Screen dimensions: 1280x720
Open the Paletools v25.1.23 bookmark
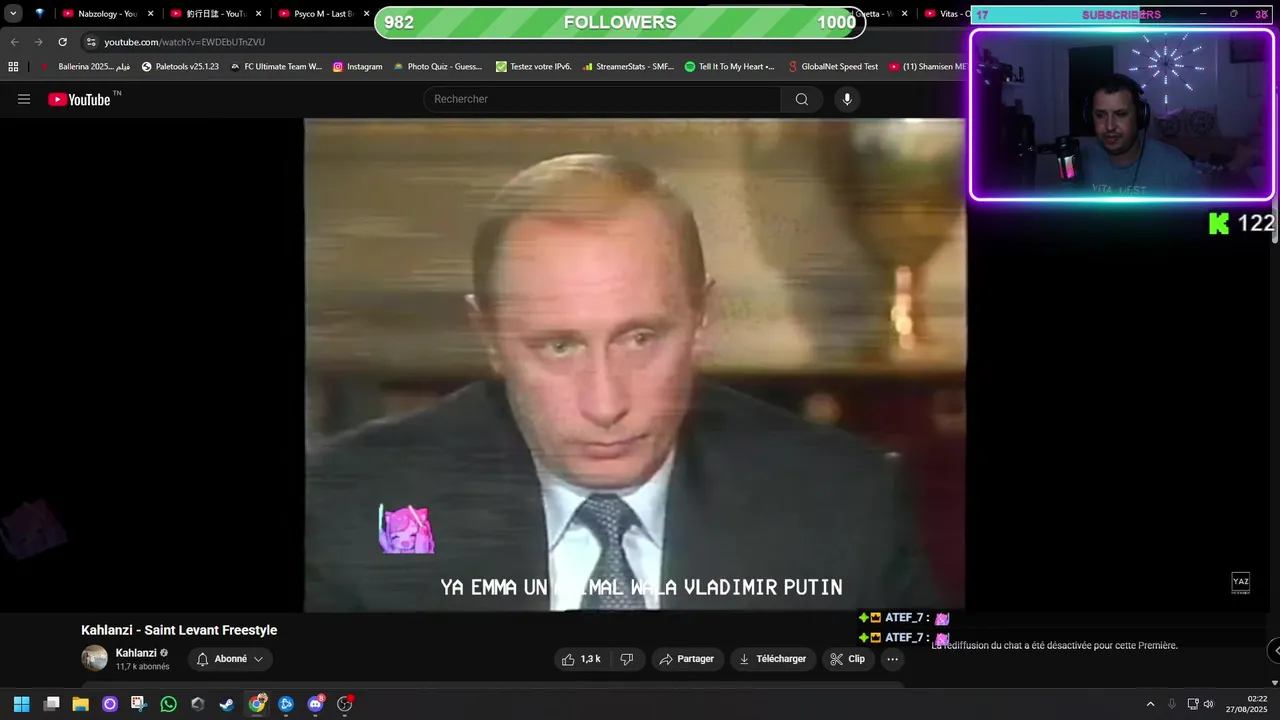click(x=180, y=67)
